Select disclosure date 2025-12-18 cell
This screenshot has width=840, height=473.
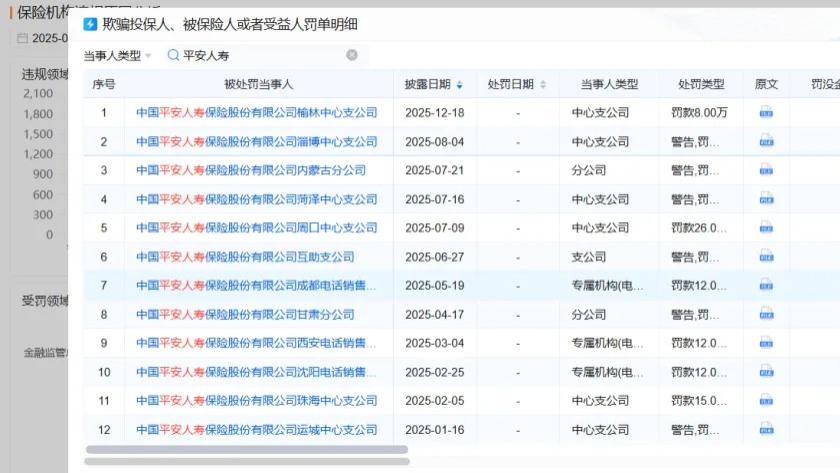tap(434, 112)
